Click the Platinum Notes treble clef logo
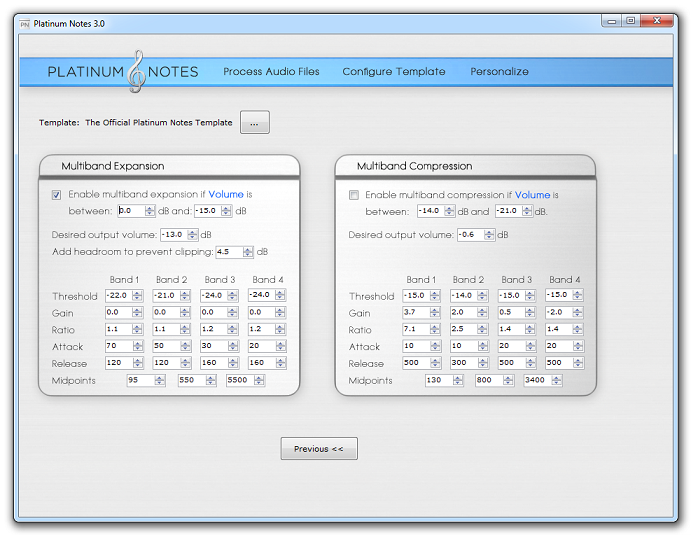This screenshot has height=535, width=691. [x=138, y=70]
